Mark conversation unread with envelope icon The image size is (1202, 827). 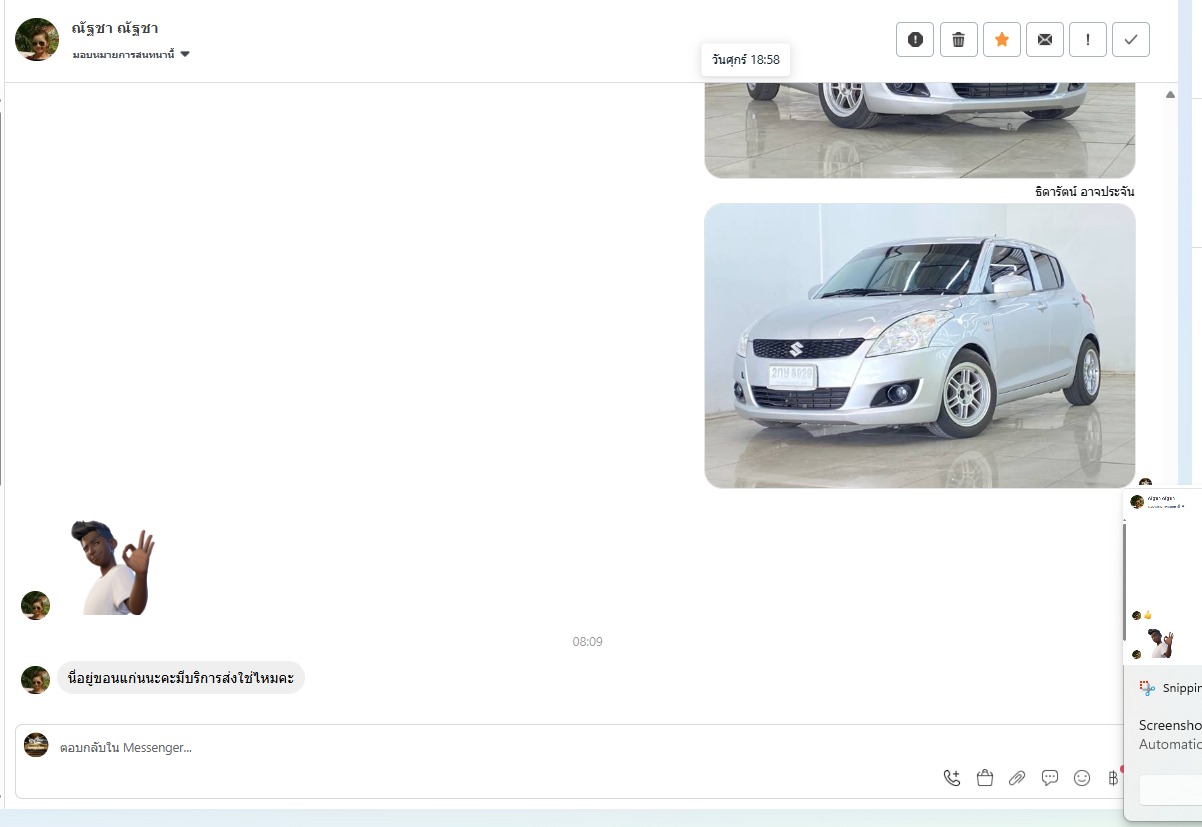(x=1045, y=39)
